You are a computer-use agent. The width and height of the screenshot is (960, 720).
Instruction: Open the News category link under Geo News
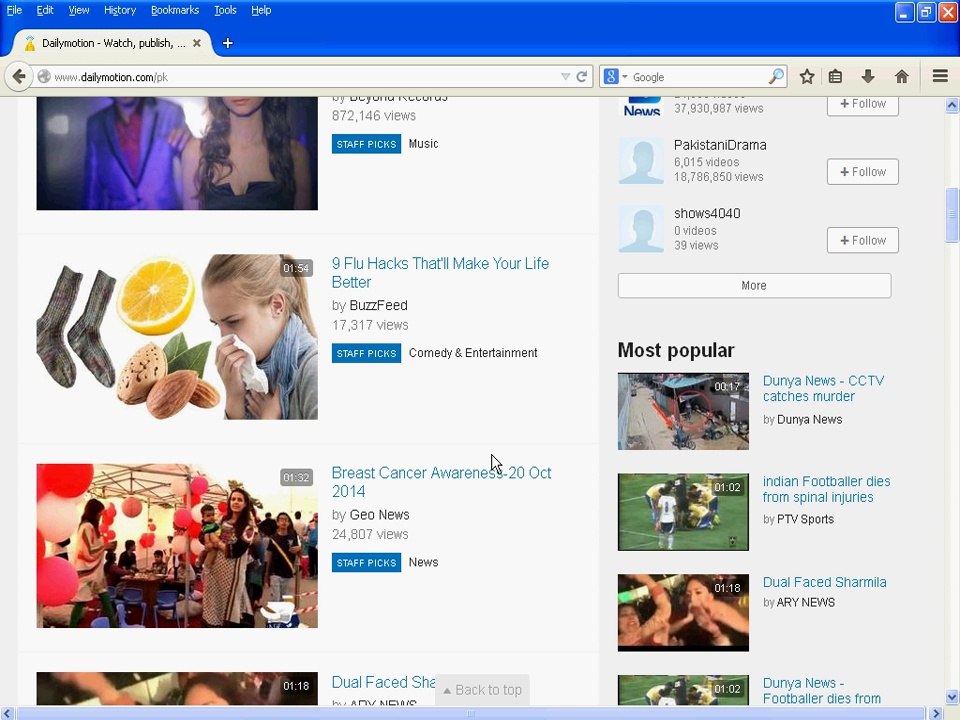[x=423, y=562]
